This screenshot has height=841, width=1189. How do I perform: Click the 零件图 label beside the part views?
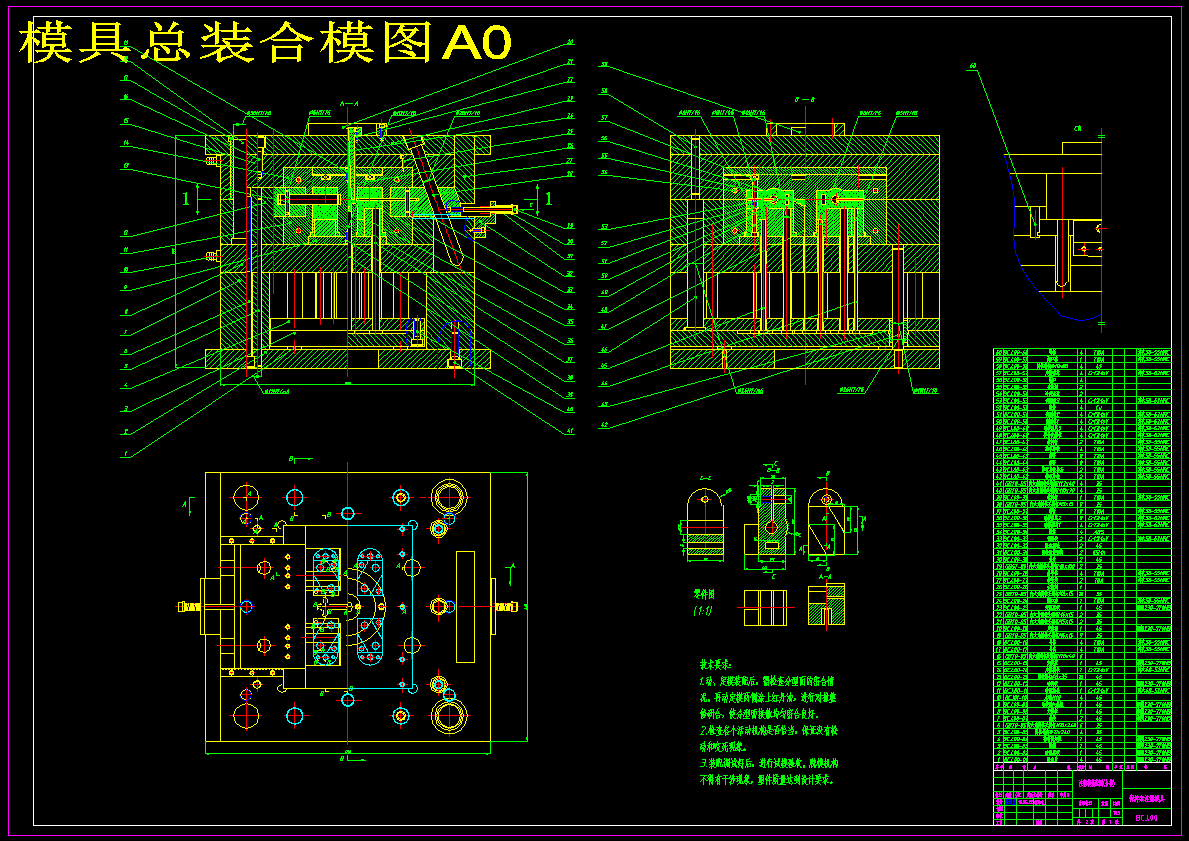(705, 594)
